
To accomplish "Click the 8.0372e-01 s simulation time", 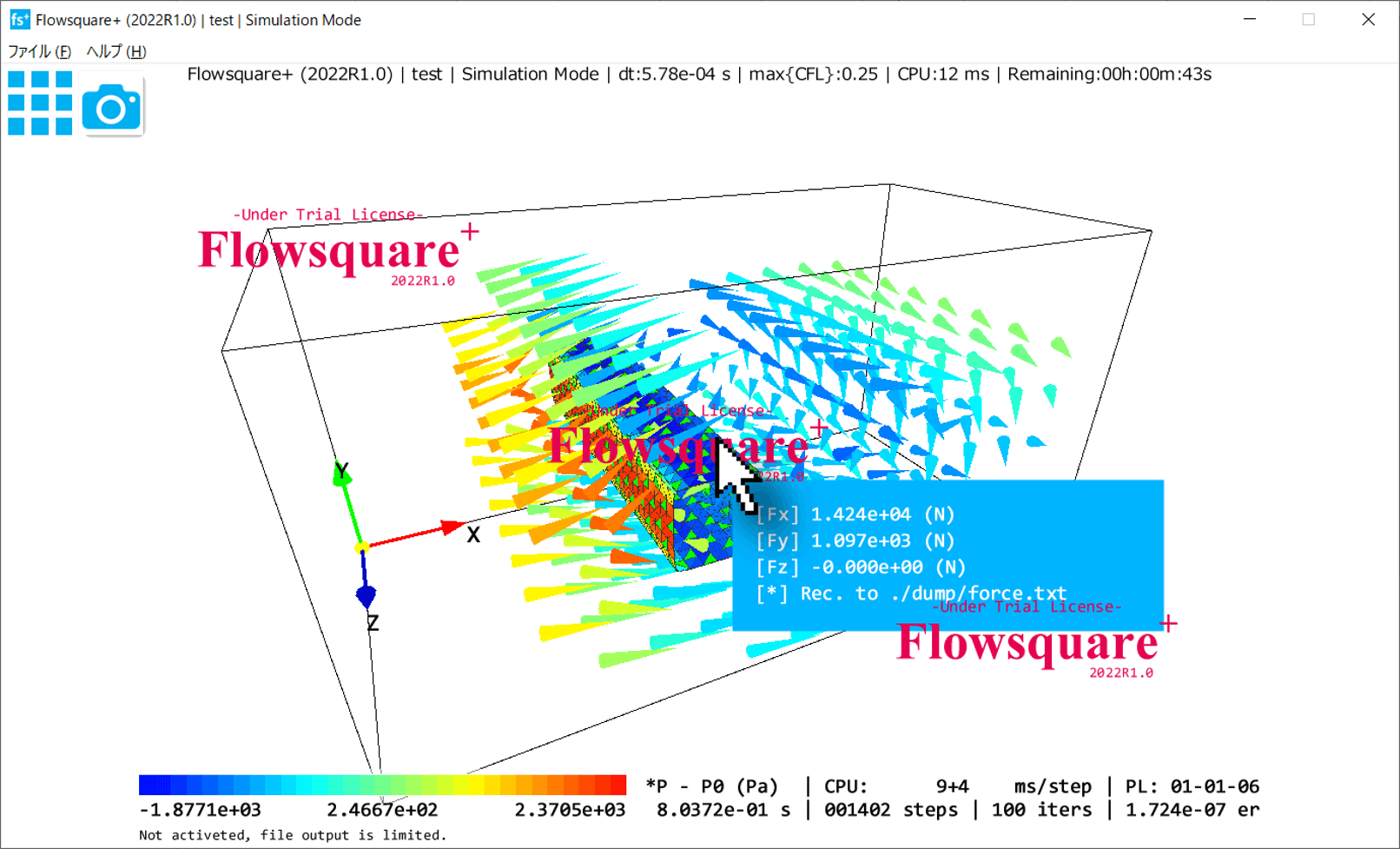I will point(723,810).
